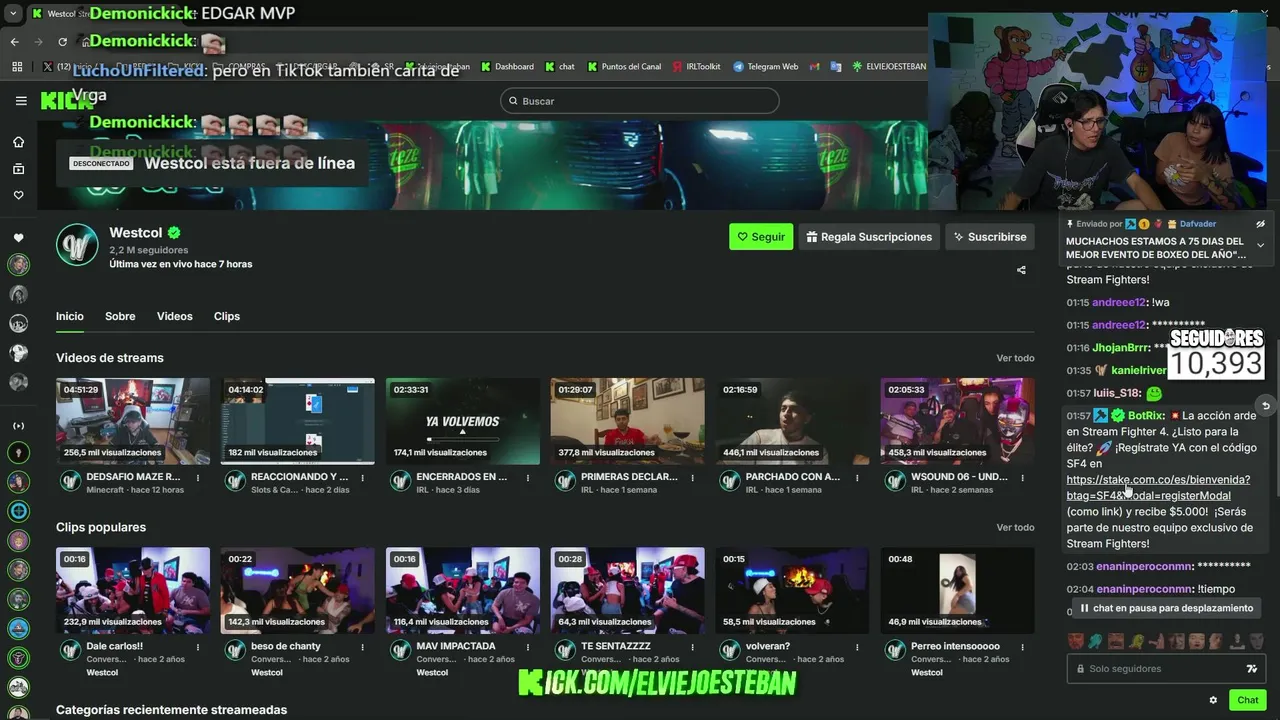Image resolution: width=1280 pixels, height=720 pixels.
Task: Play the Dale carlos!! clip
Action: point(133,590)
